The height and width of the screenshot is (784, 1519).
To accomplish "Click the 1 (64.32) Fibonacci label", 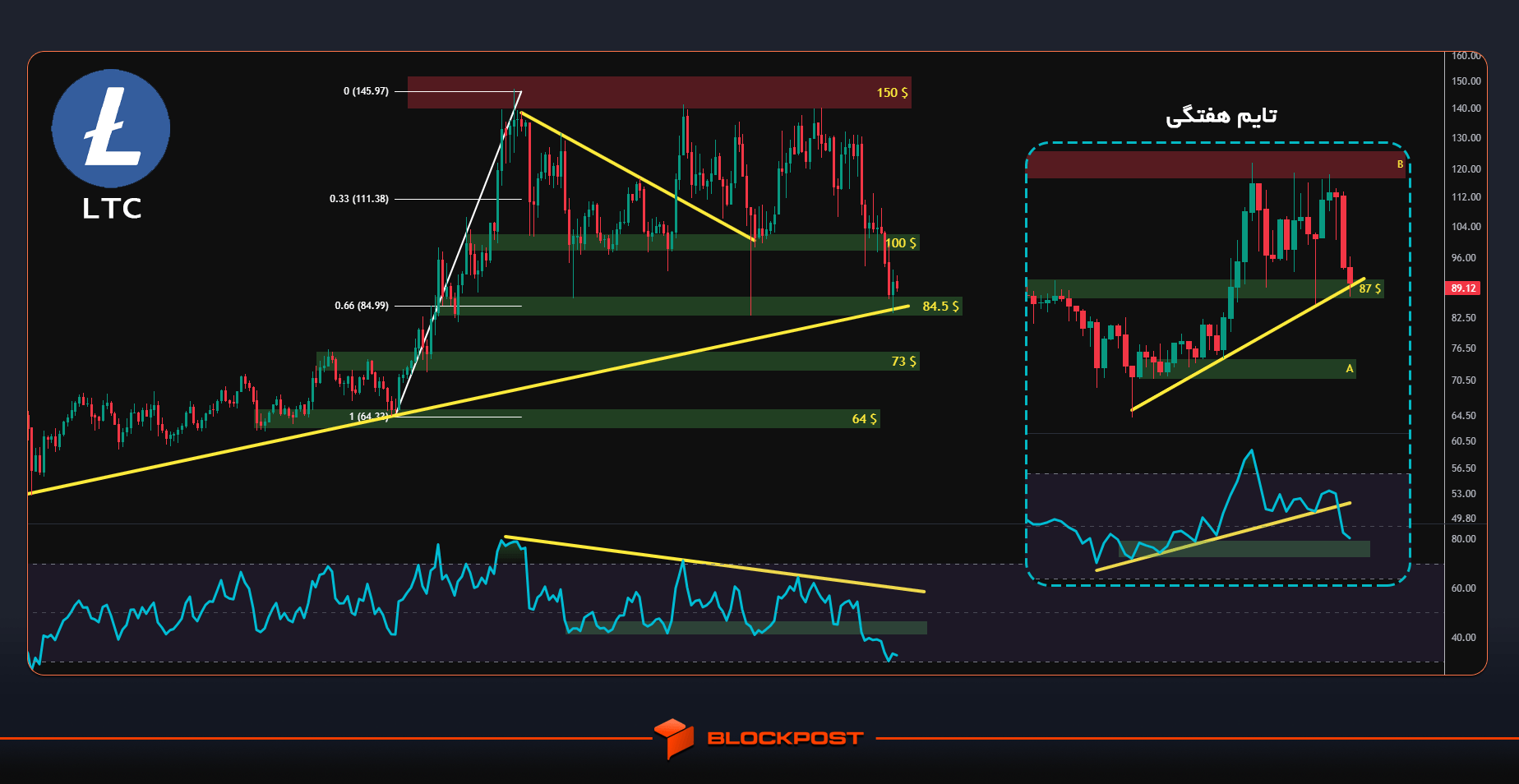I will pos(368,417).
